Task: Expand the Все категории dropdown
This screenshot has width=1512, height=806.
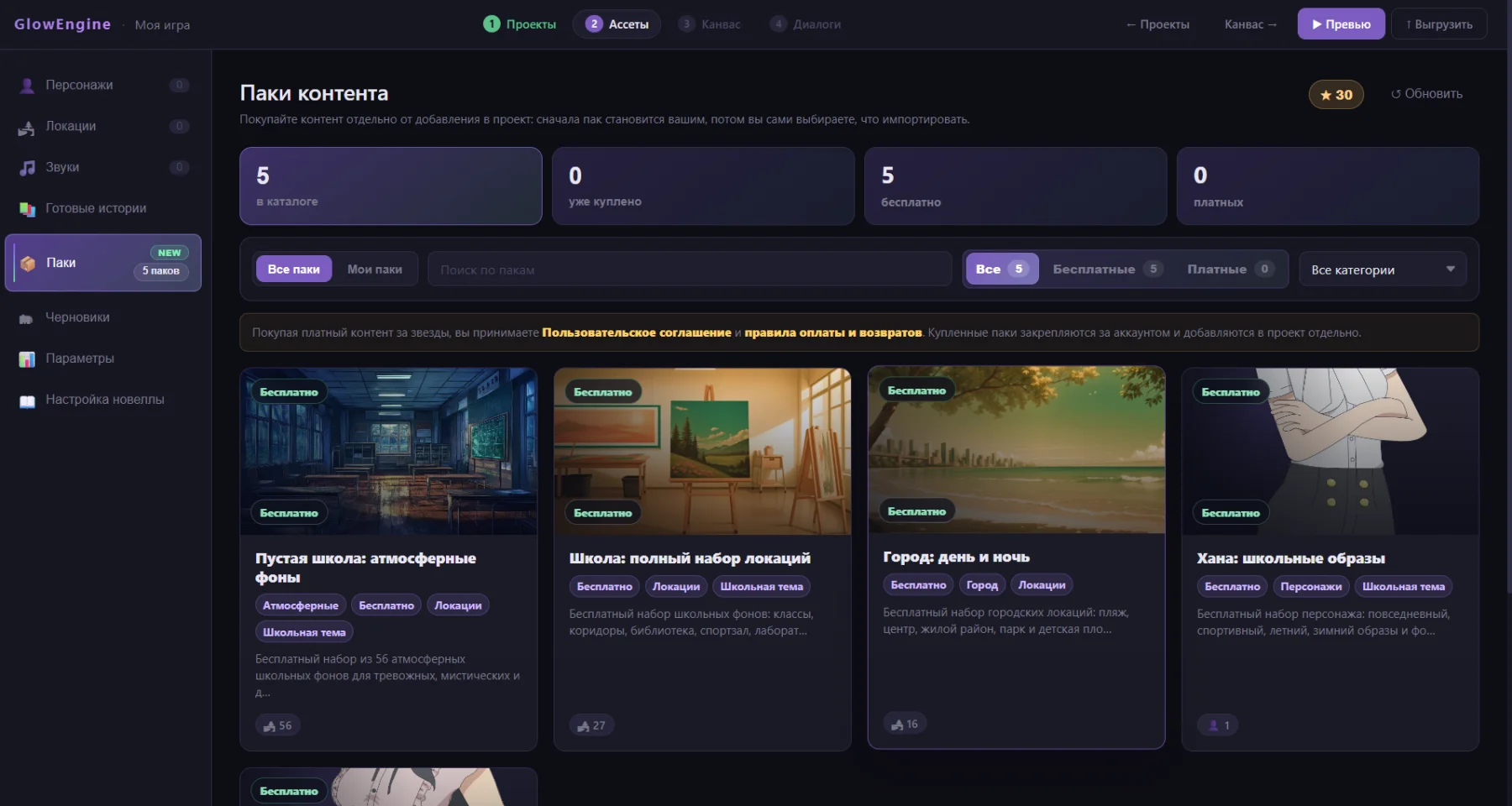Action: click(1383, 270)
